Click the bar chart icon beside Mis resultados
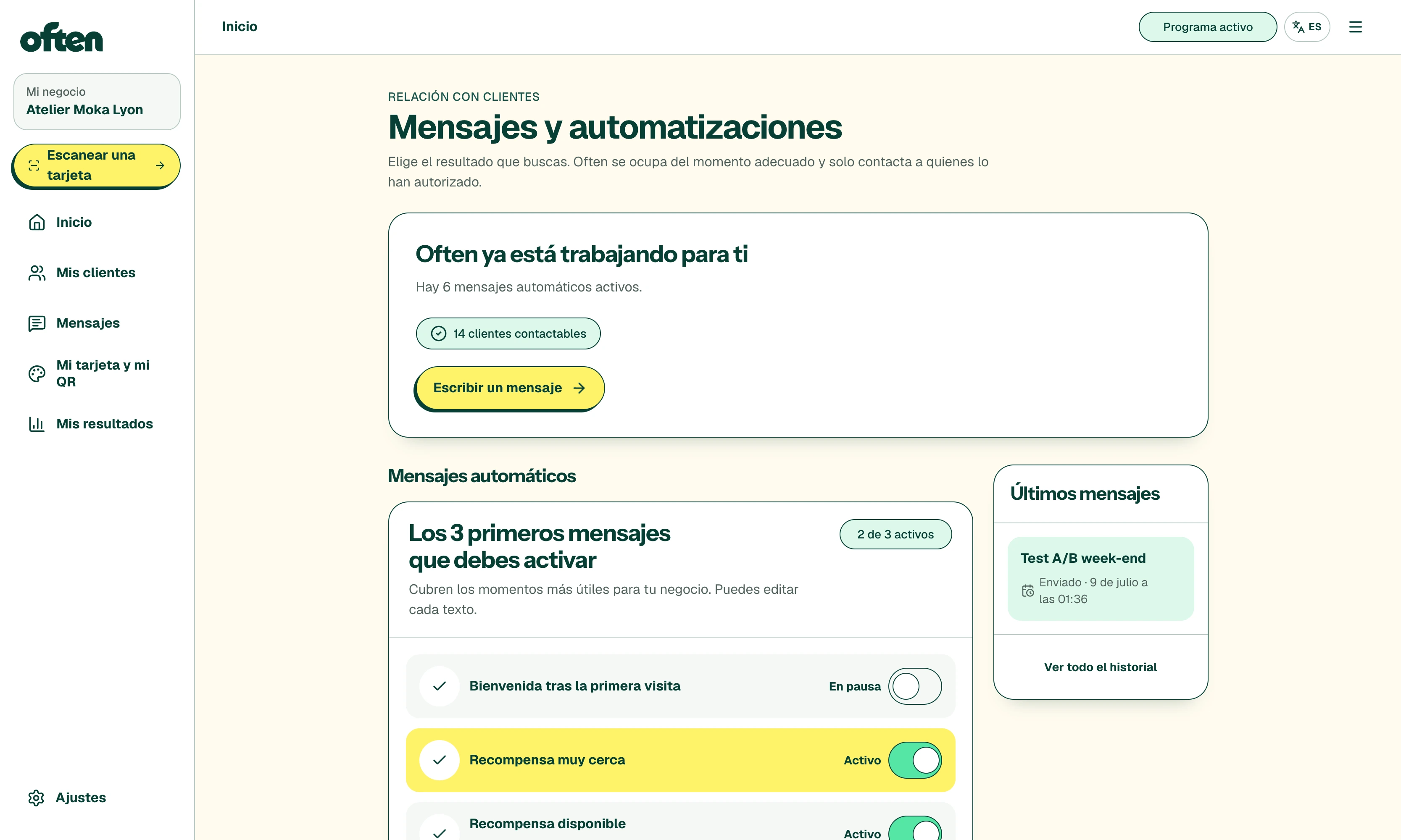 pyautogui.click(x=37, y=424)
